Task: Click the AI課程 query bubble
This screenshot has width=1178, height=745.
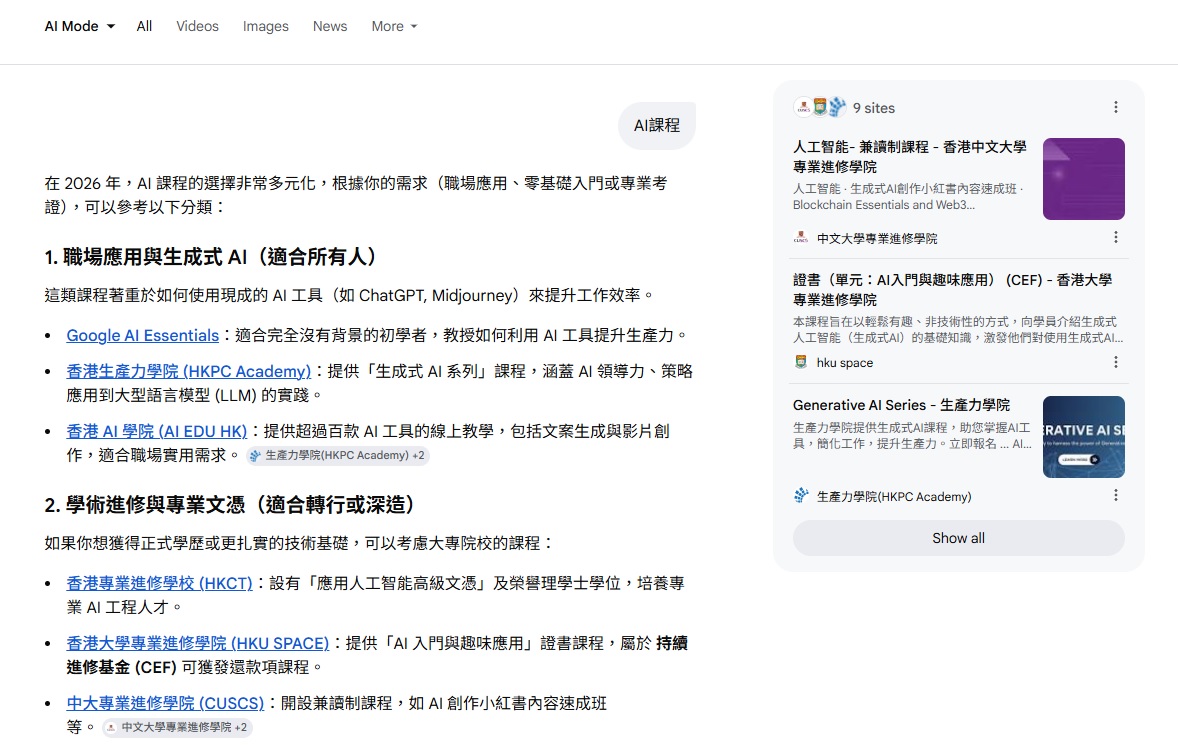Action: coord(657,125)
